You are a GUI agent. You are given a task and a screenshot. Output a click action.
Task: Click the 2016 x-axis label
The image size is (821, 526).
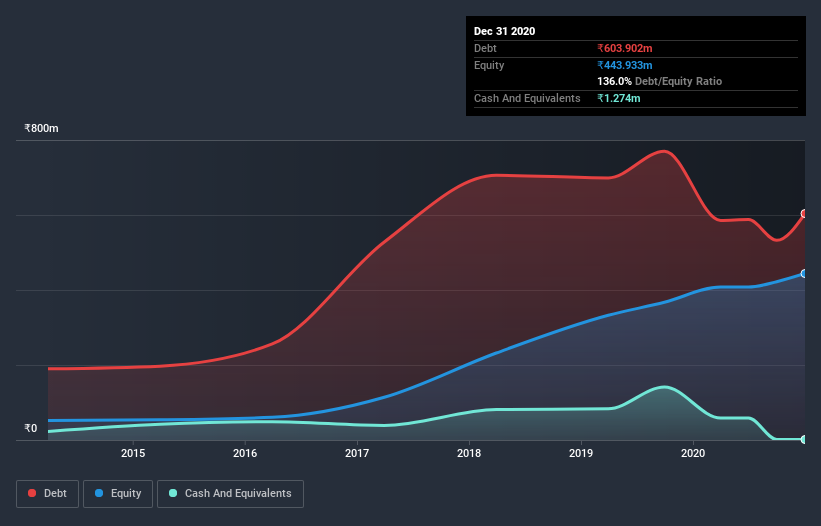click(x=245, y=453)
